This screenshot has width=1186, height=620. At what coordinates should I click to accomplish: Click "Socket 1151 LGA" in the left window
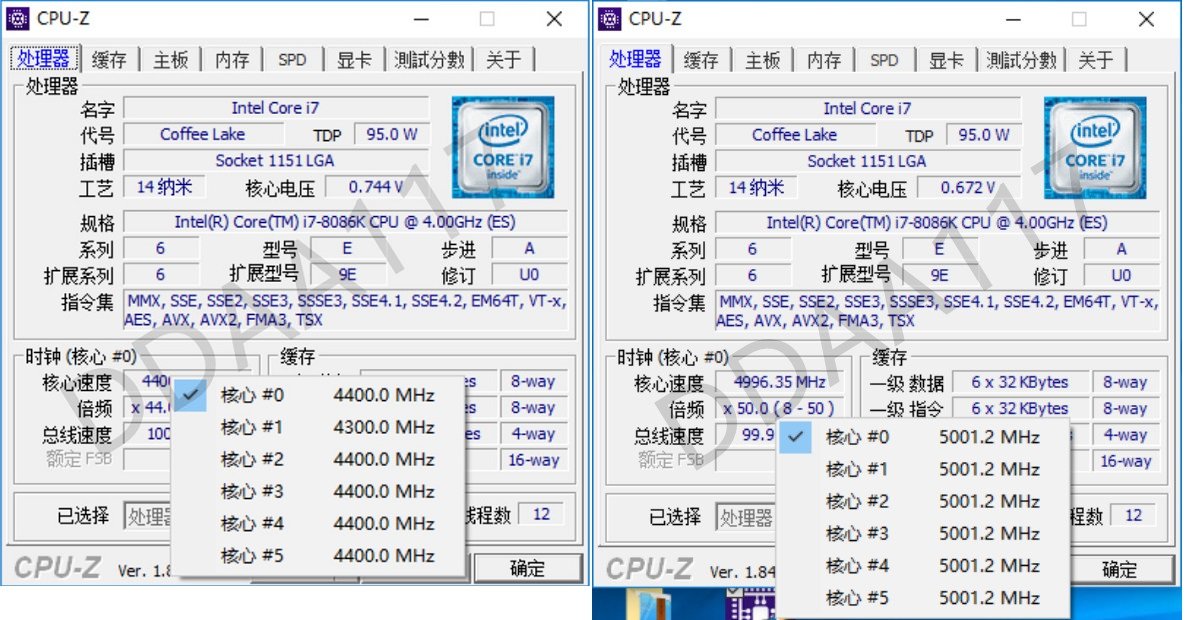pyautogui.click(x=276, y=160)
